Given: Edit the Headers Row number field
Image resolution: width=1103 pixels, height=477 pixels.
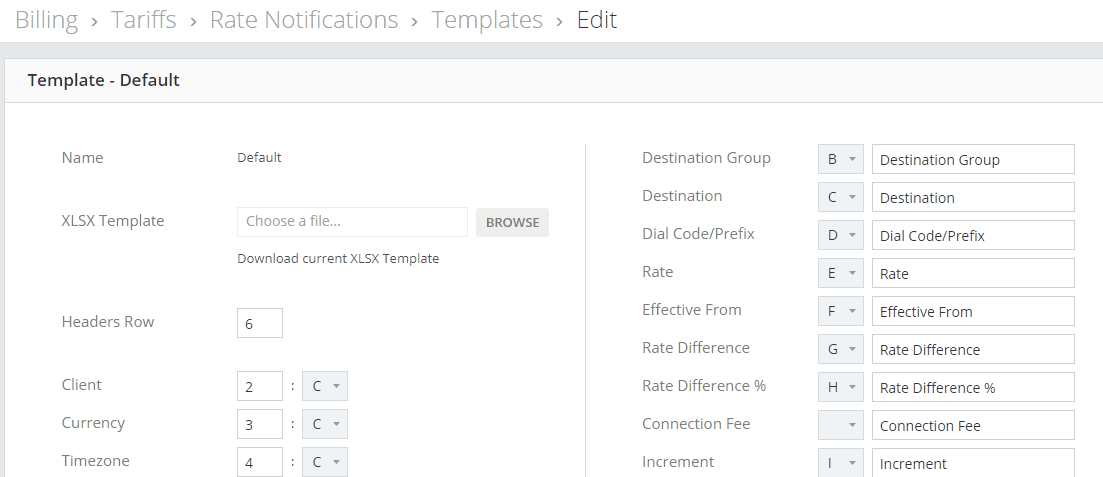Looking at the screenshot, I should tap(260, 323).
